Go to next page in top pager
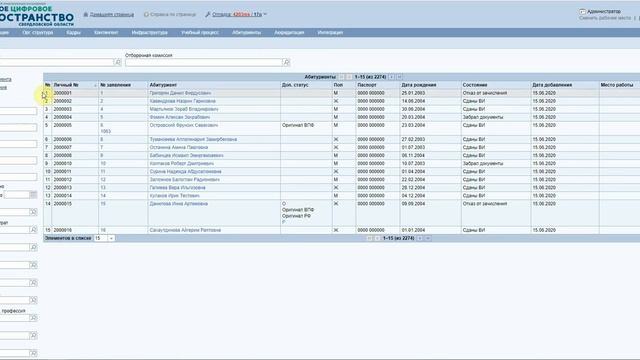This screenshot has width=640, height=360. (391, 77)
